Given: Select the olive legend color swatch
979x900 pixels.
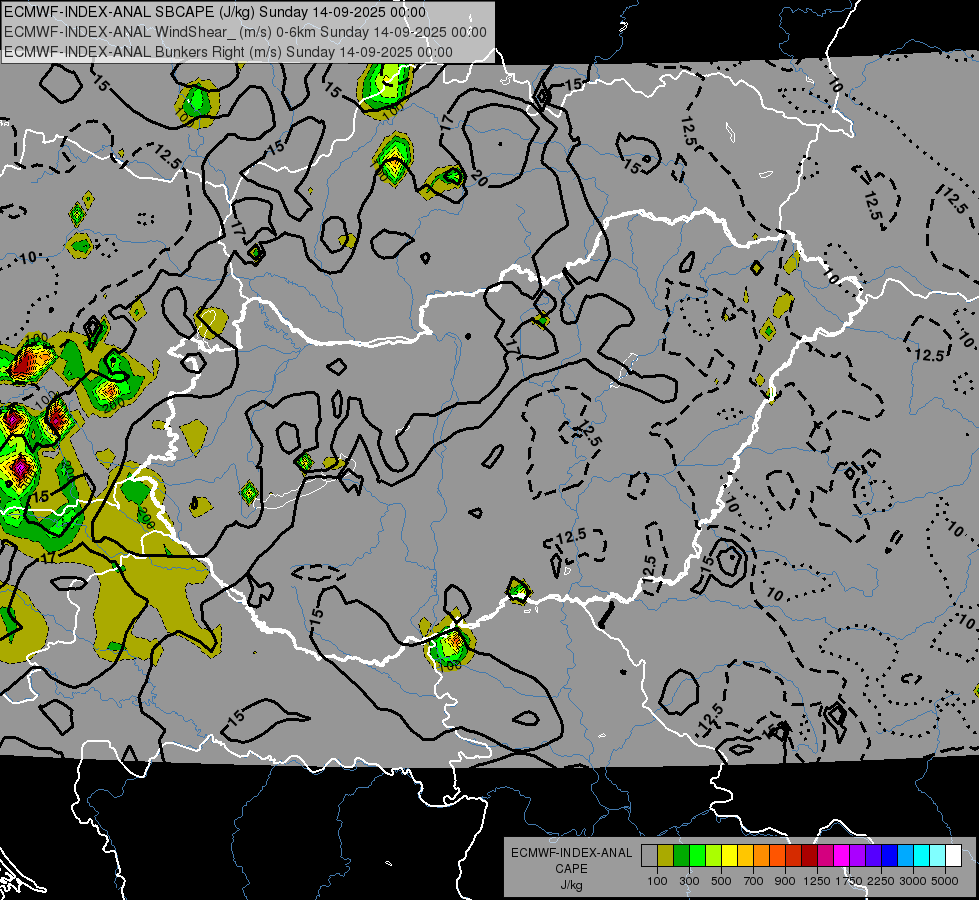Looking at the screenshot, I should click(666, 856).
